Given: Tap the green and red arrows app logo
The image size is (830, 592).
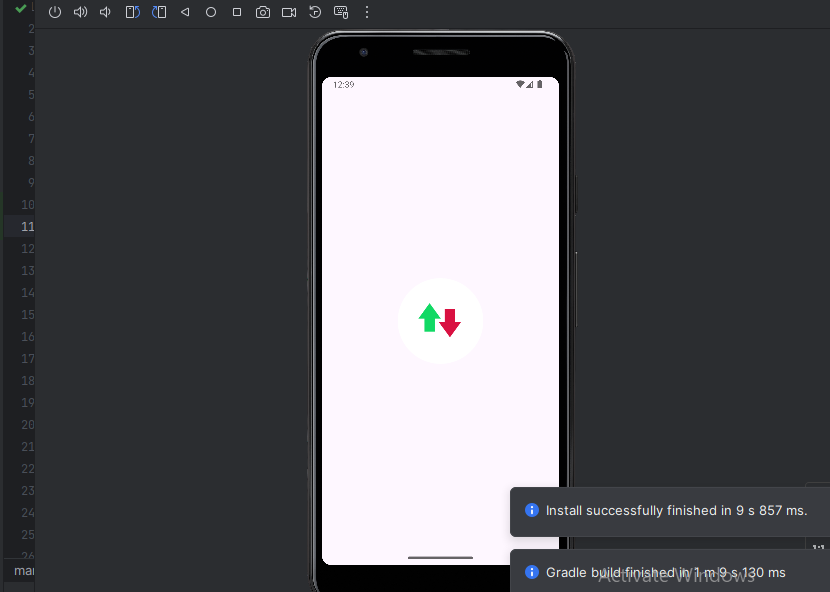Looking at the screenshot, I should pos(440,320).
